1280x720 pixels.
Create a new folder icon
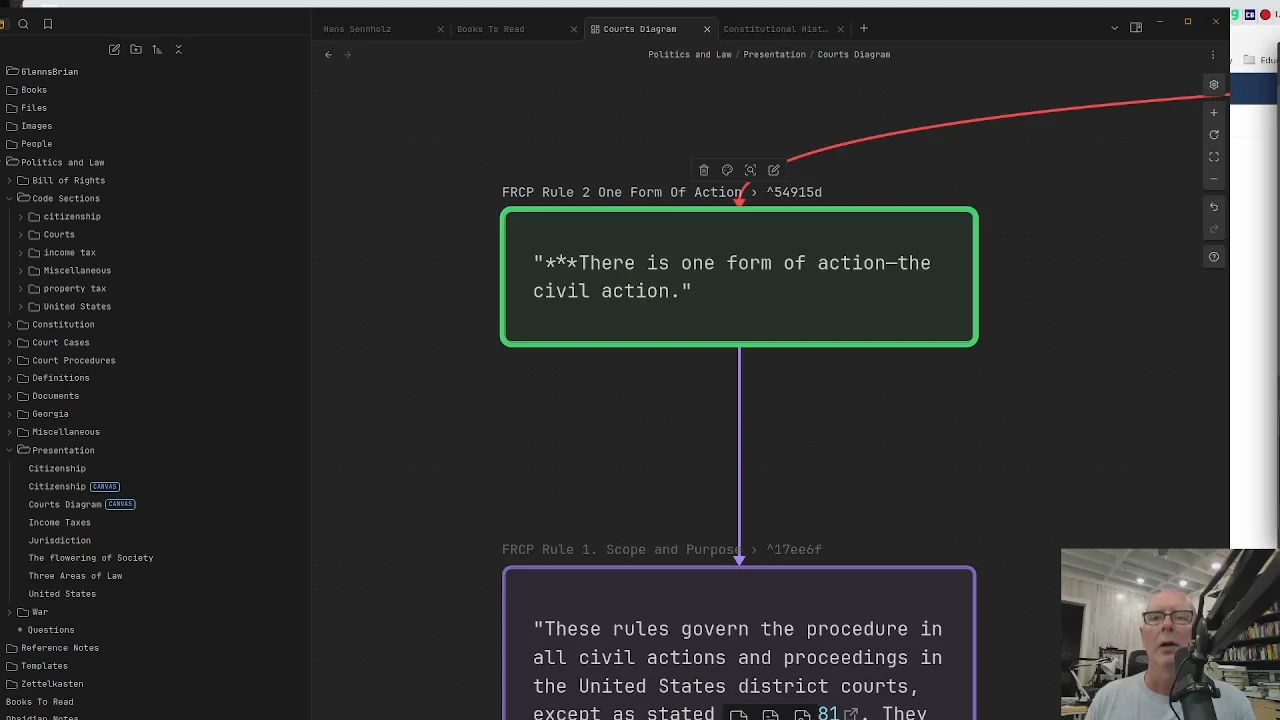[x=136, y=49]
